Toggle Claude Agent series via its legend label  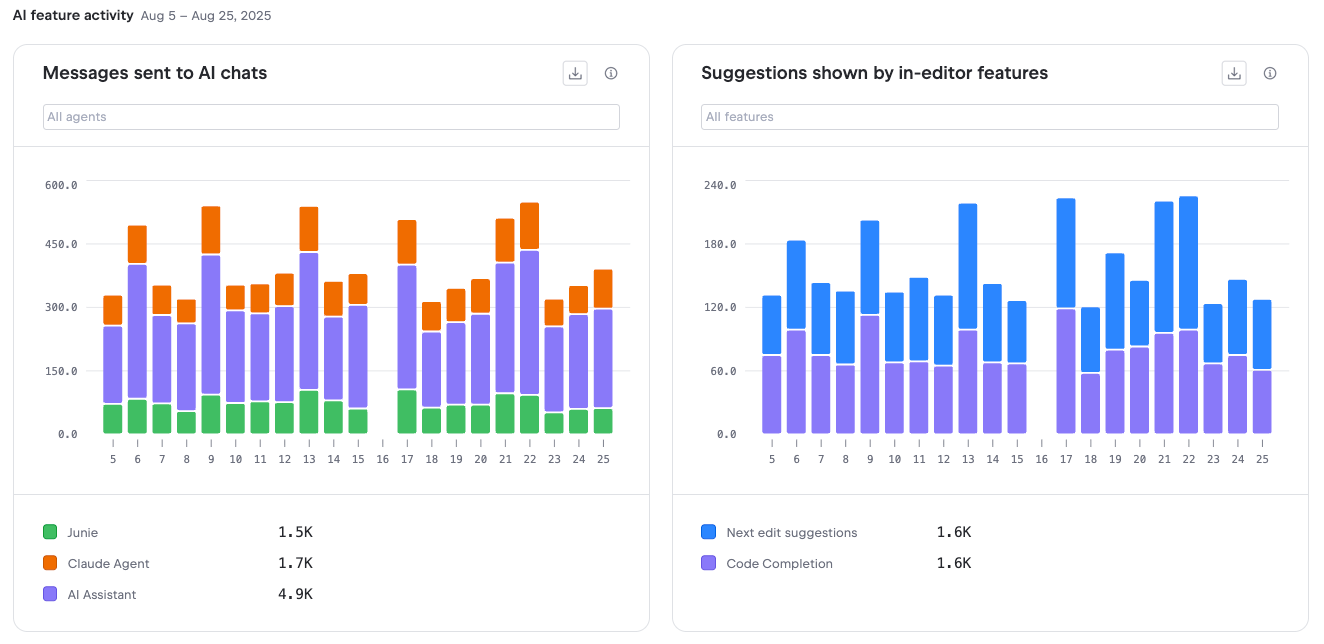(x=108, y=564)
